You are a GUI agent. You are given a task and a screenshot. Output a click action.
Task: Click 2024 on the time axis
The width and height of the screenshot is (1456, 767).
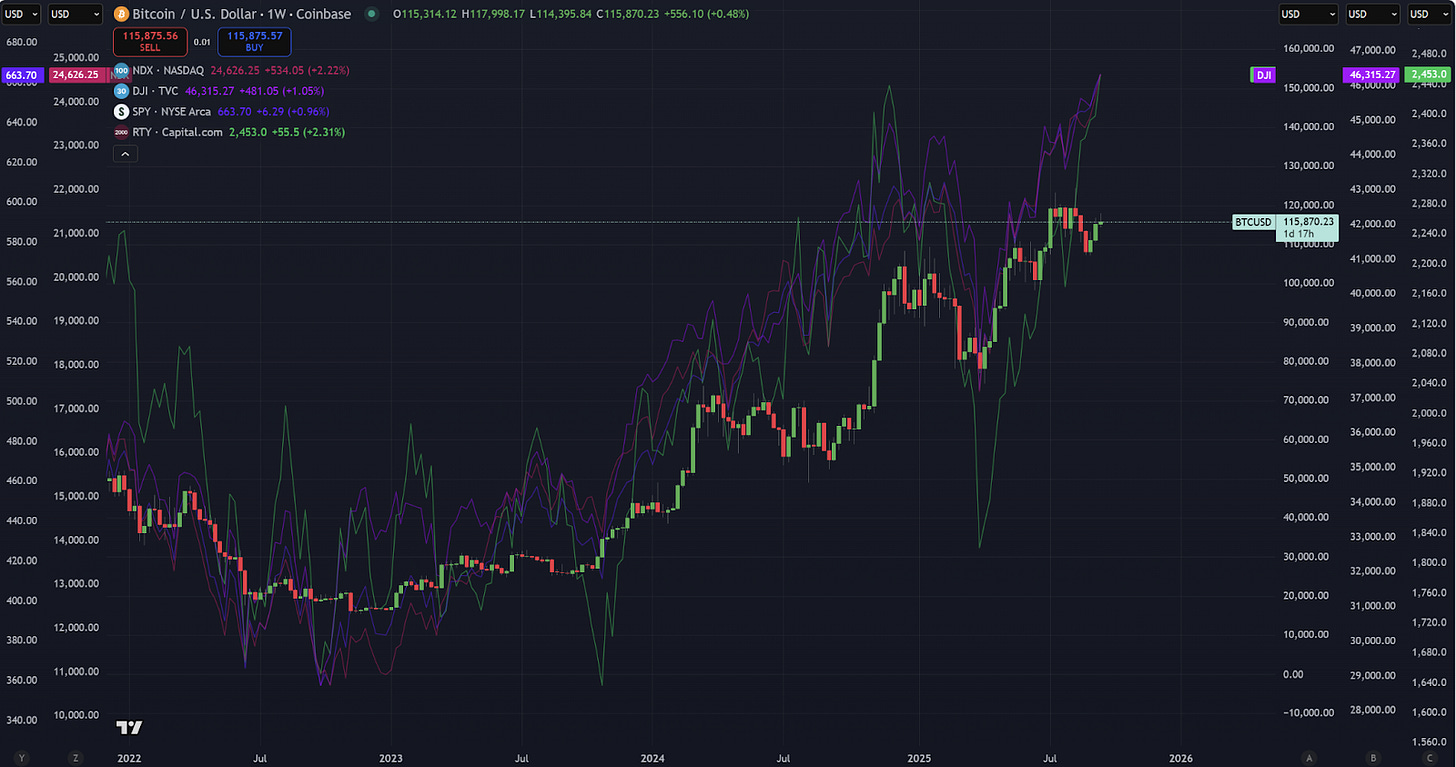[653, 757]
